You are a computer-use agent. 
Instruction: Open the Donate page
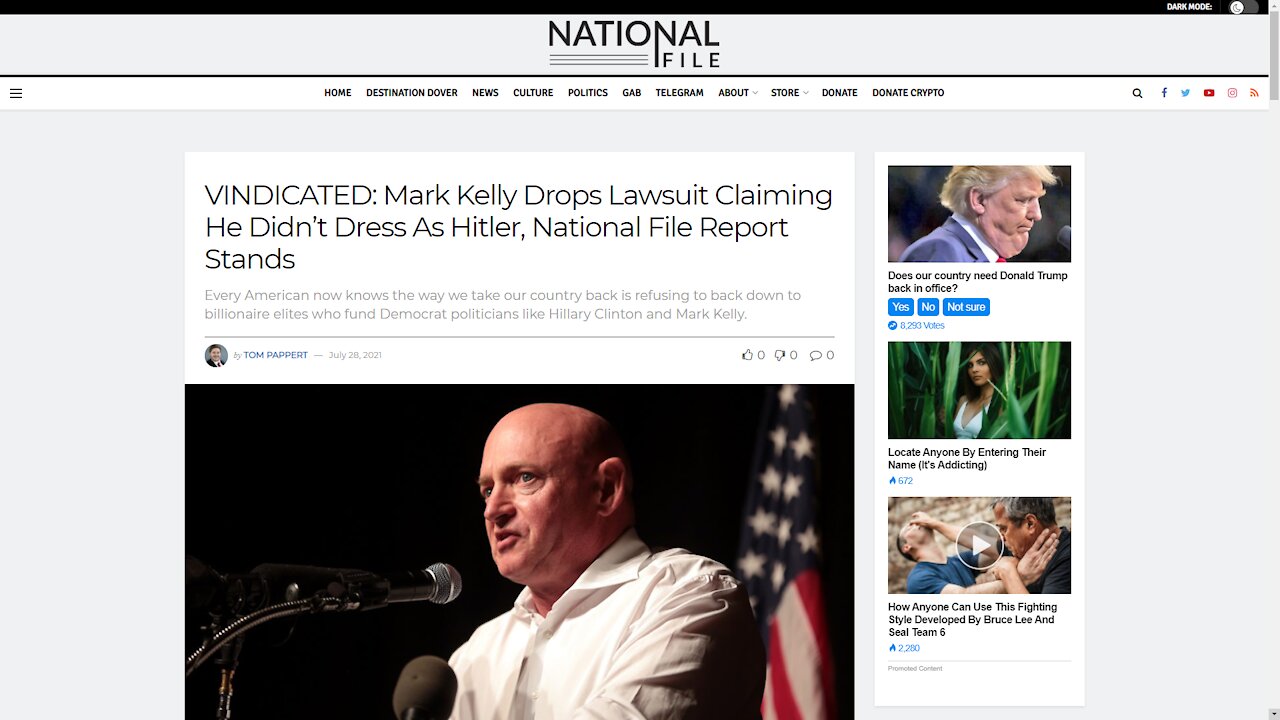(839, 93)
